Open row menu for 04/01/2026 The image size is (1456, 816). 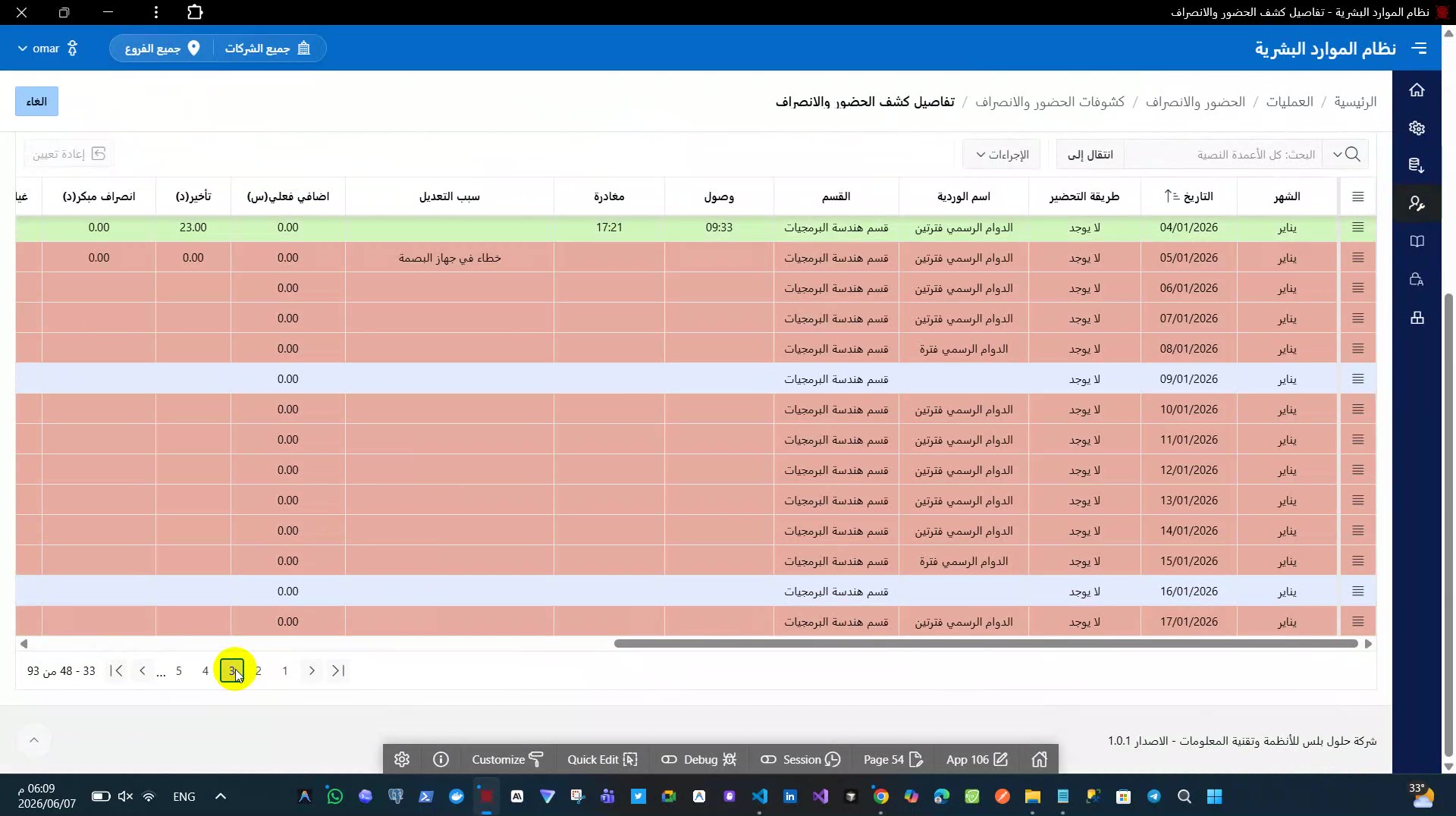coord(1357,228)
